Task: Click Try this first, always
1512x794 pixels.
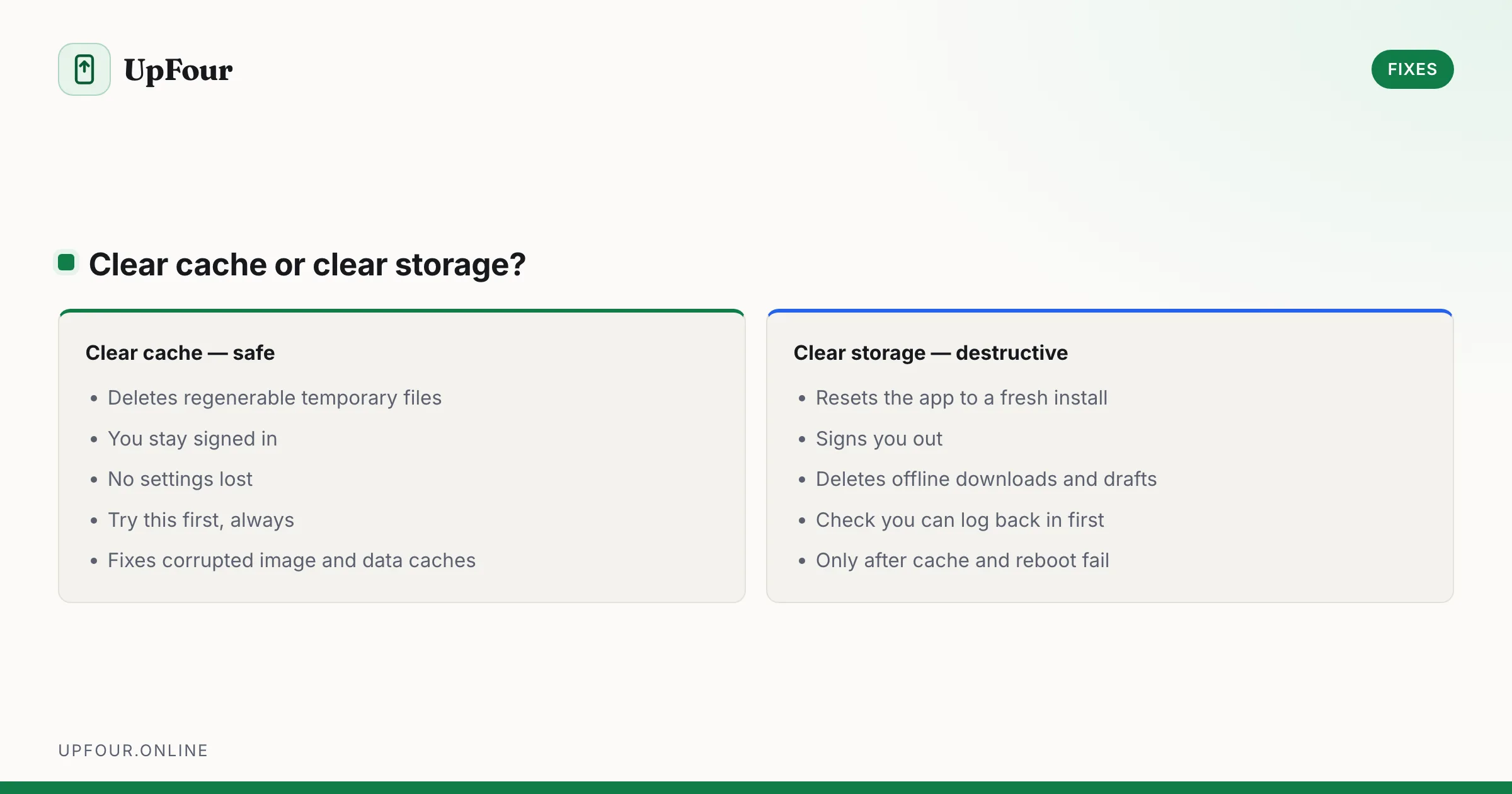Action: tap(201, 520)
